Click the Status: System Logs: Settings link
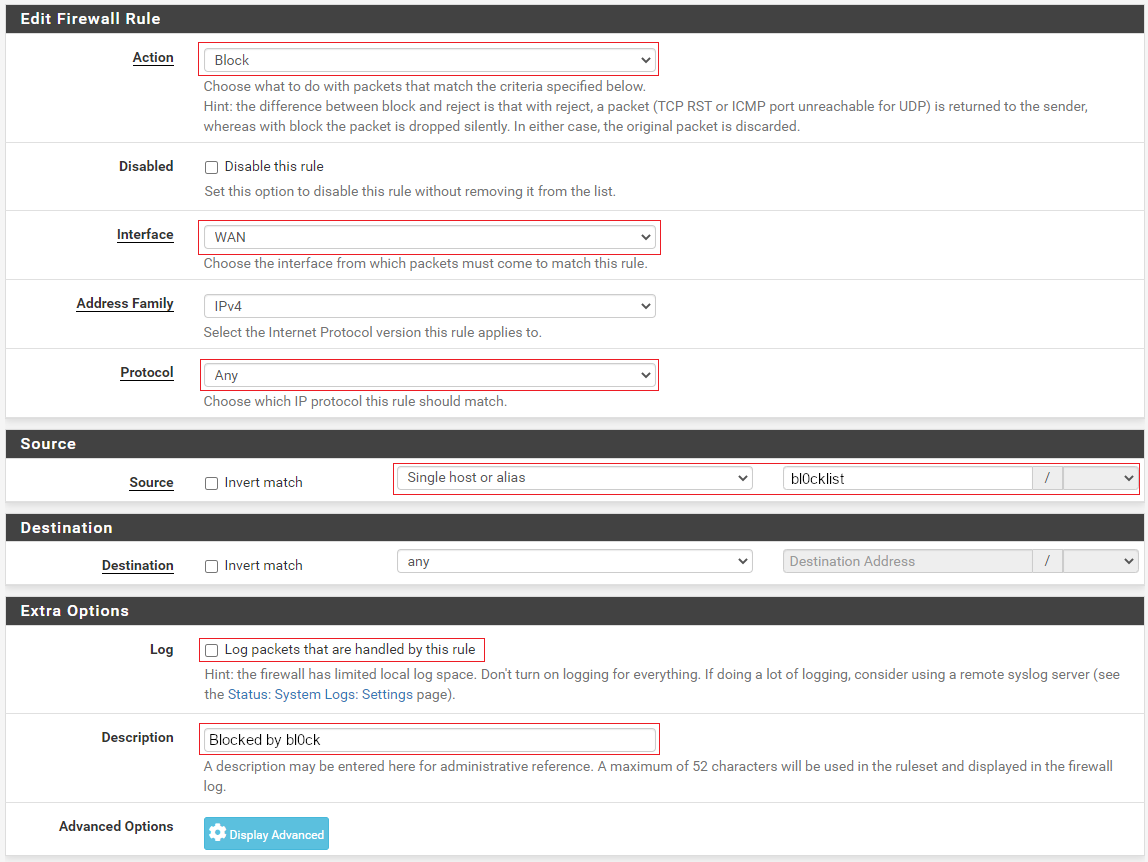Image resolution: width=1148 pixels, height=862 pixels. (x=320, y=694)
